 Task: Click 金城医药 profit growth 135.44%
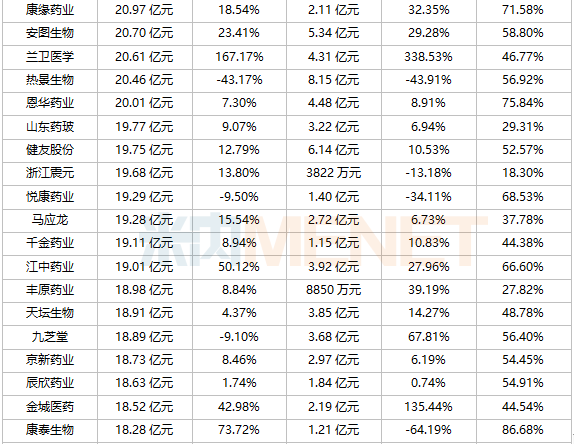(x=428, y=406)
